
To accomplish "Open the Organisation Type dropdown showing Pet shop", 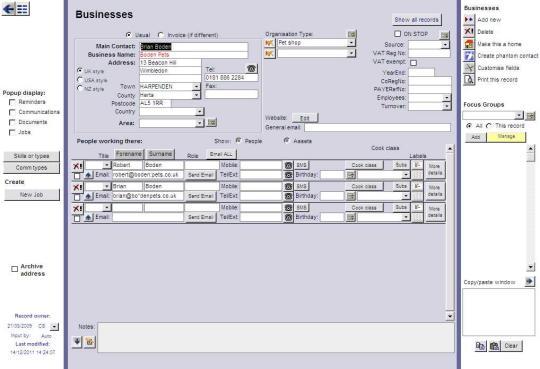I will (x=351, y=43).
